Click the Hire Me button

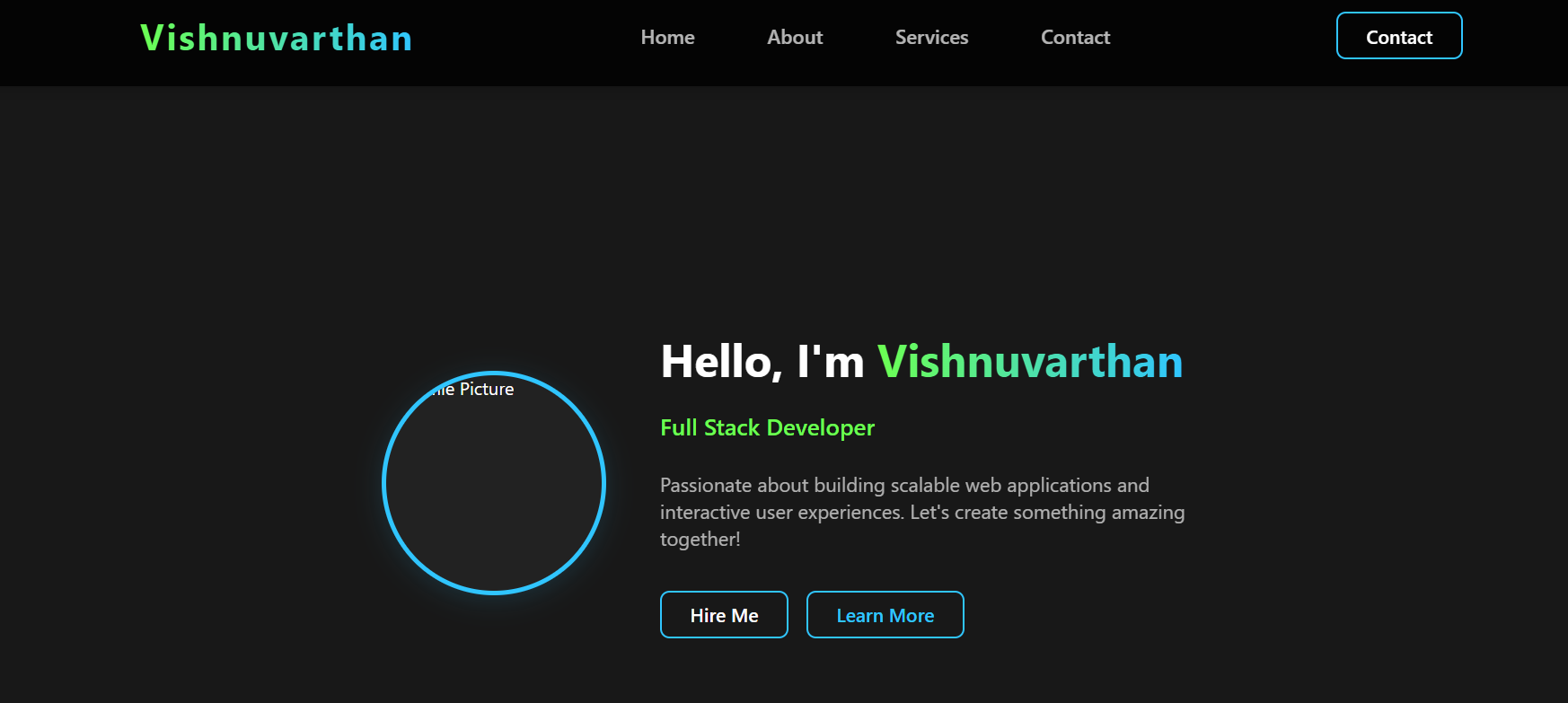724,615
